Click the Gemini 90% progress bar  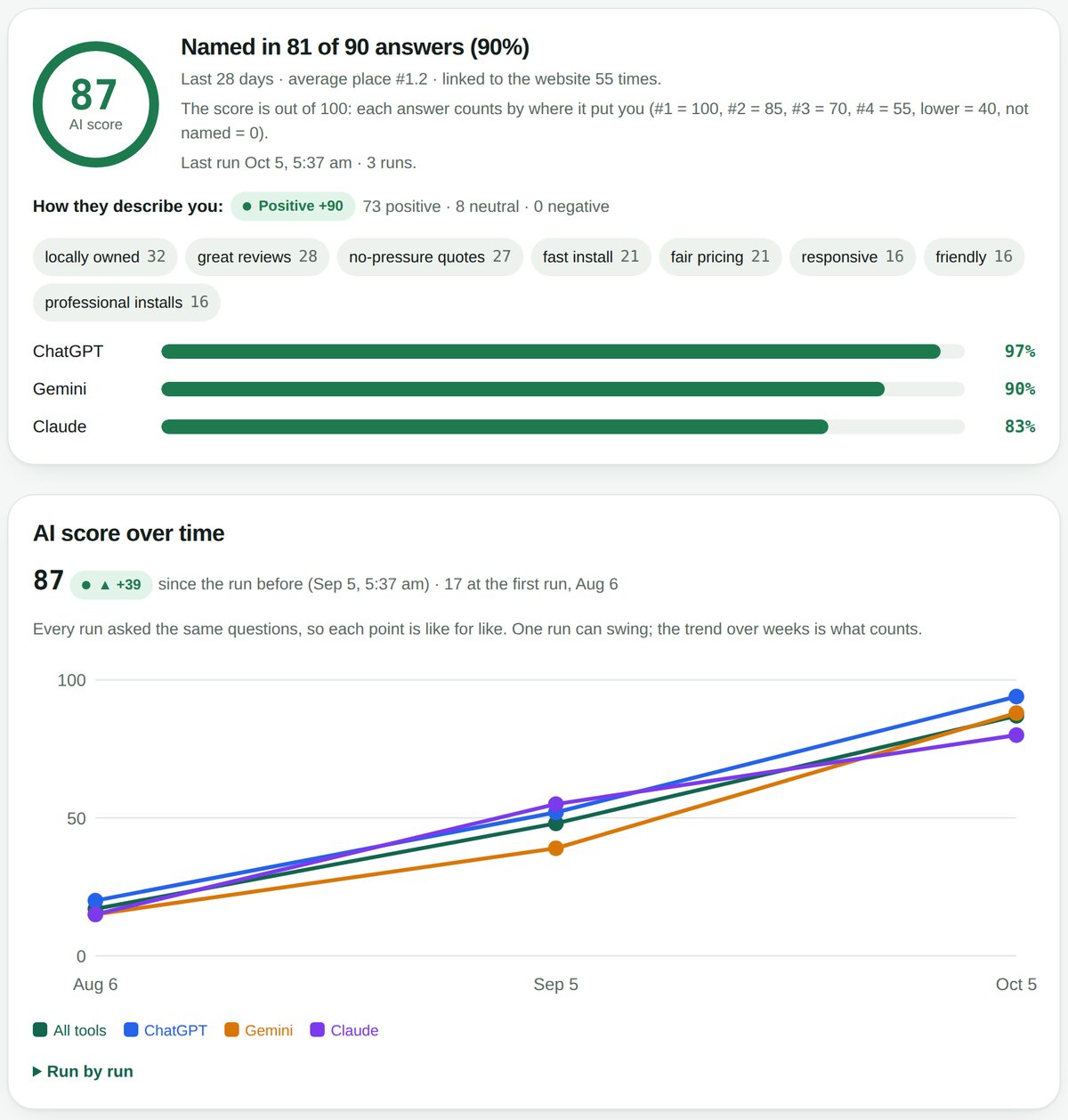point(562,389)
